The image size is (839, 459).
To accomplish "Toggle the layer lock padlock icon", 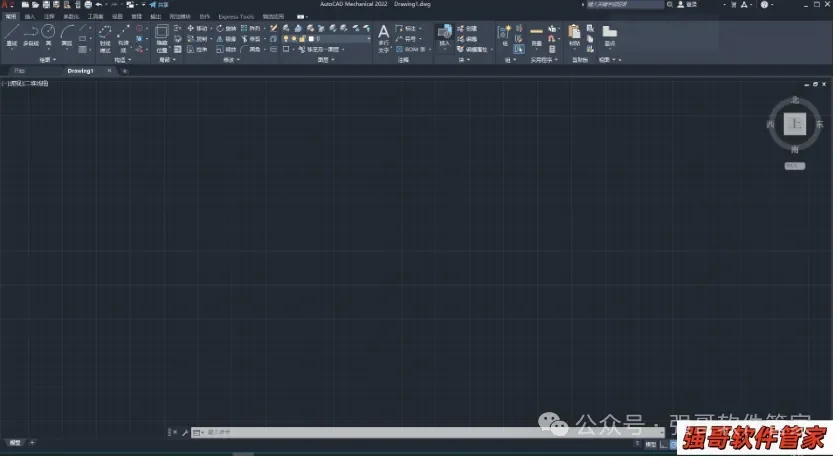I will tap(302, 39).
